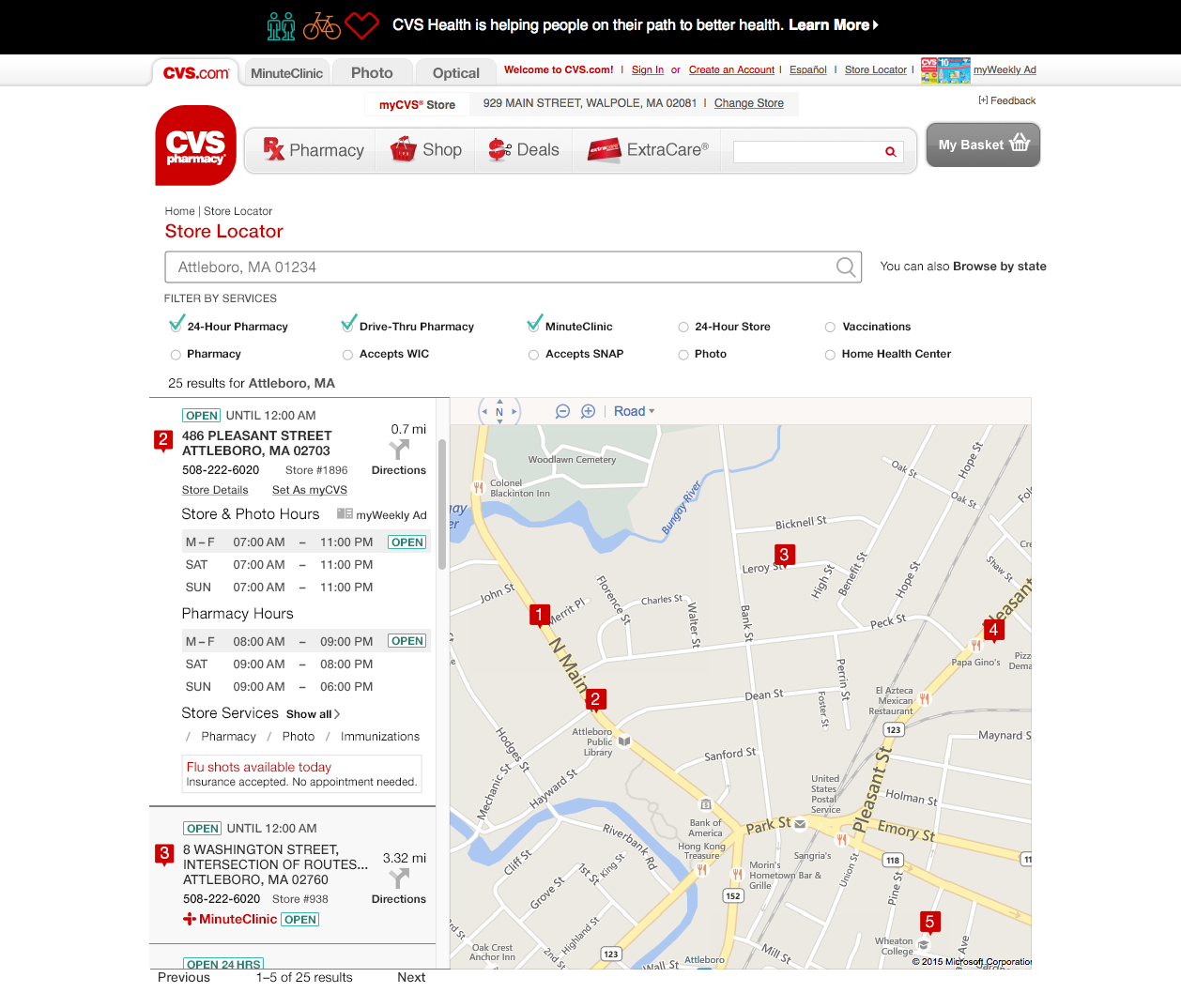Uncheck the MinuteClinic filter

(x=534, y=325)
